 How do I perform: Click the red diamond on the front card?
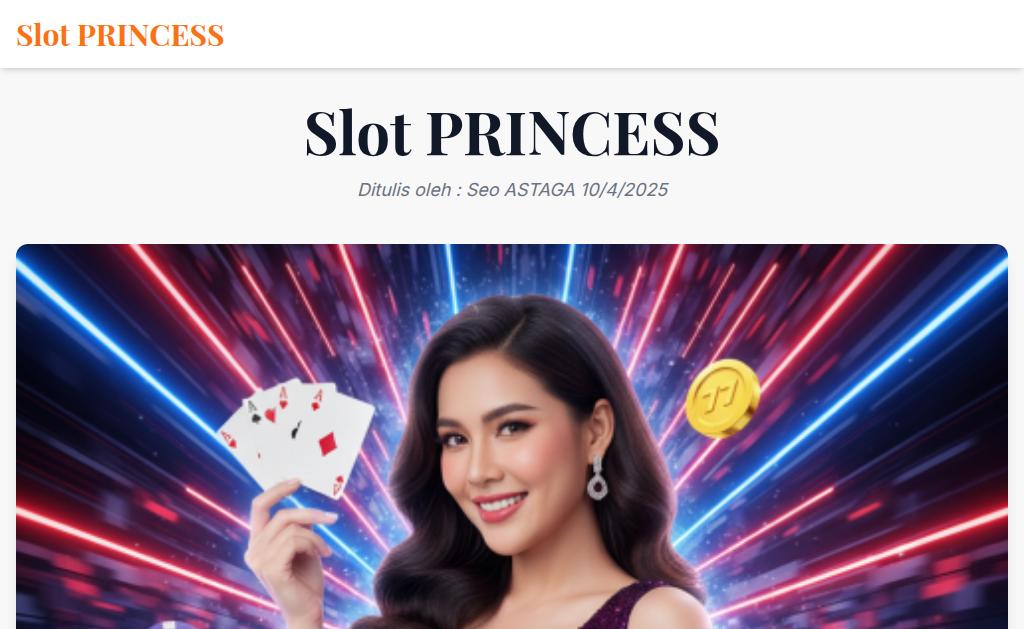[x=328, y=444]
